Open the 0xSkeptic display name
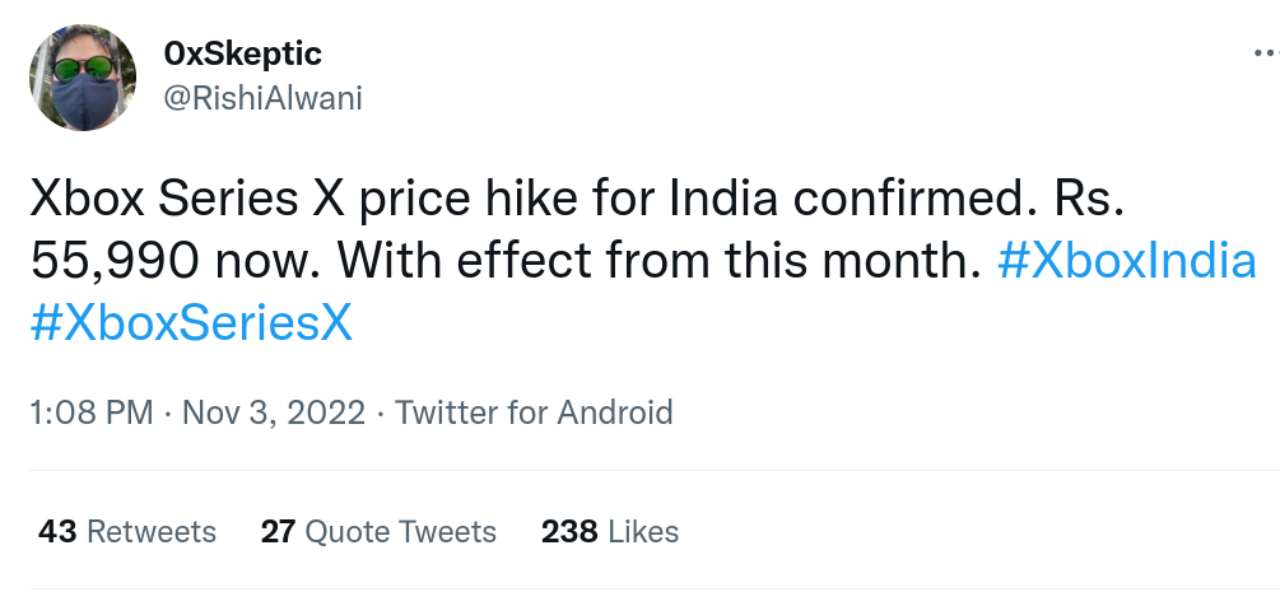This screenshot has height=592, width=1280. [x=241, y=53]
